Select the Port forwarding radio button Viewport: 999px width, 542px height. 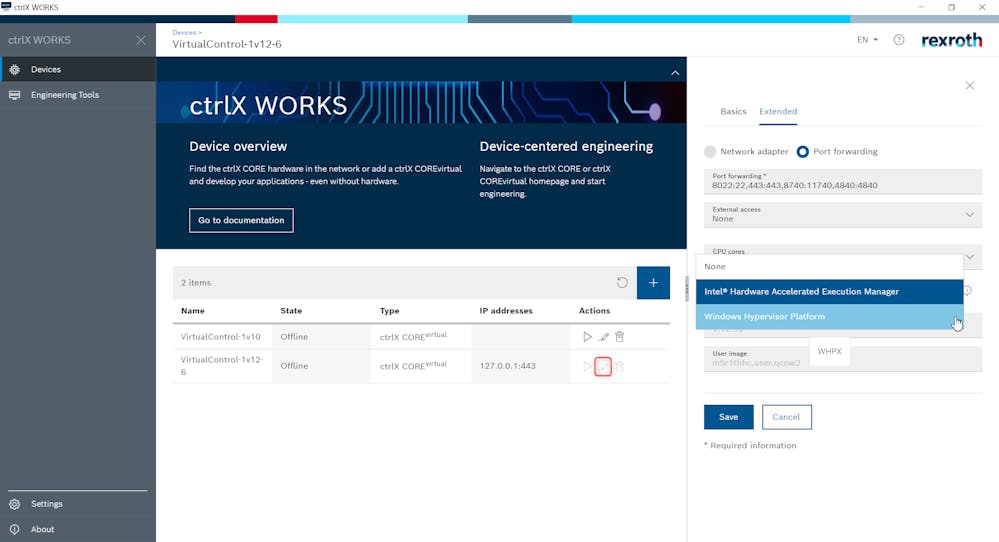803,152
